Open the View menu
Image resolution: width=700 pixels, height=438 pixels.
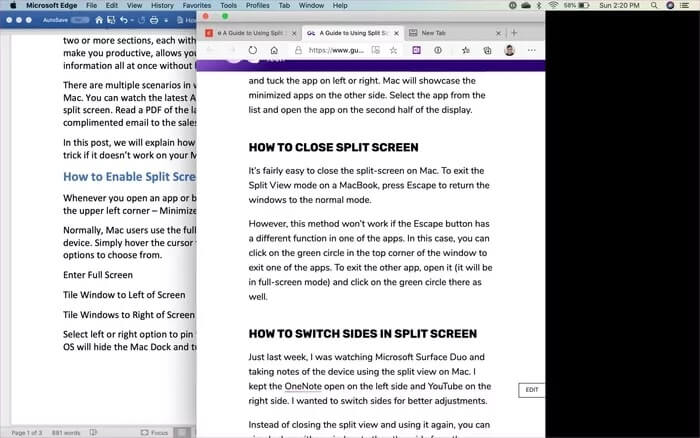[134, 5]
